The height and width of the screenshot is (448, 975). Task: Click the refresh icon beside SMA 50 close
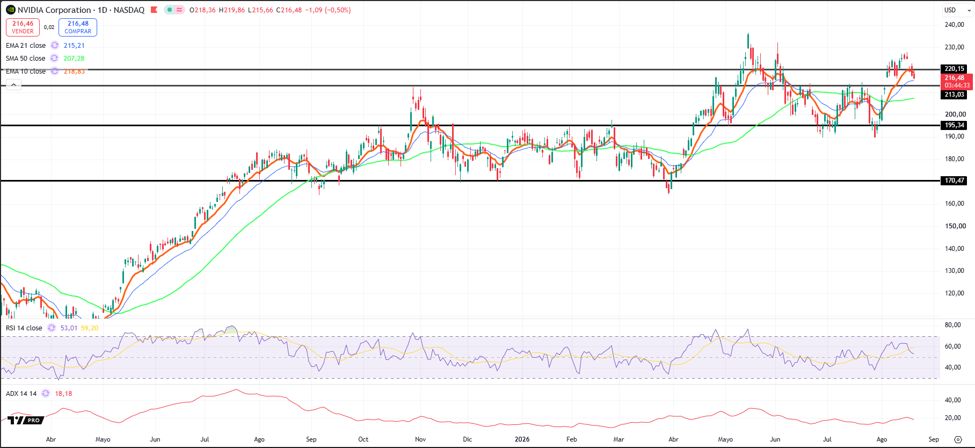(x=54, y=58)
